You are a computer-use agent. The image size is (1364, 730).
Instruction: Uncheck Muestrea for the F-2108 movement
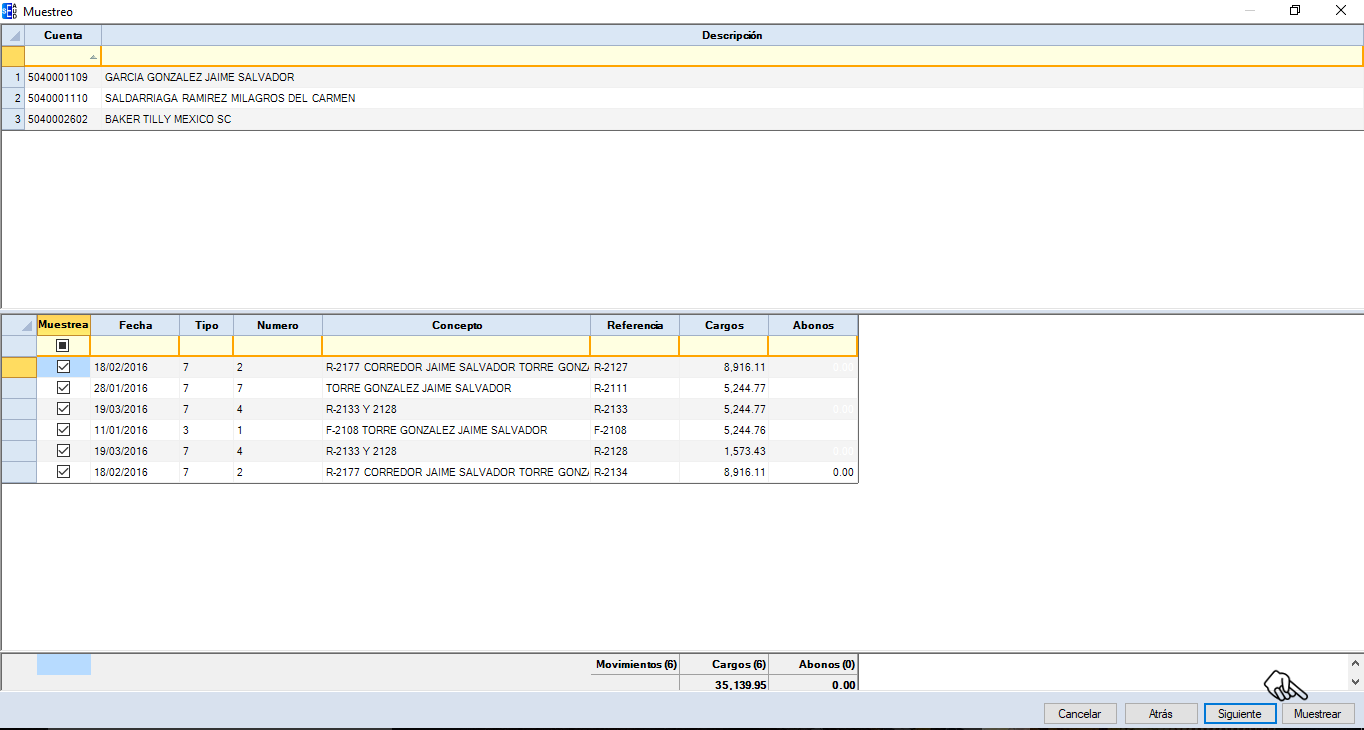63,430
